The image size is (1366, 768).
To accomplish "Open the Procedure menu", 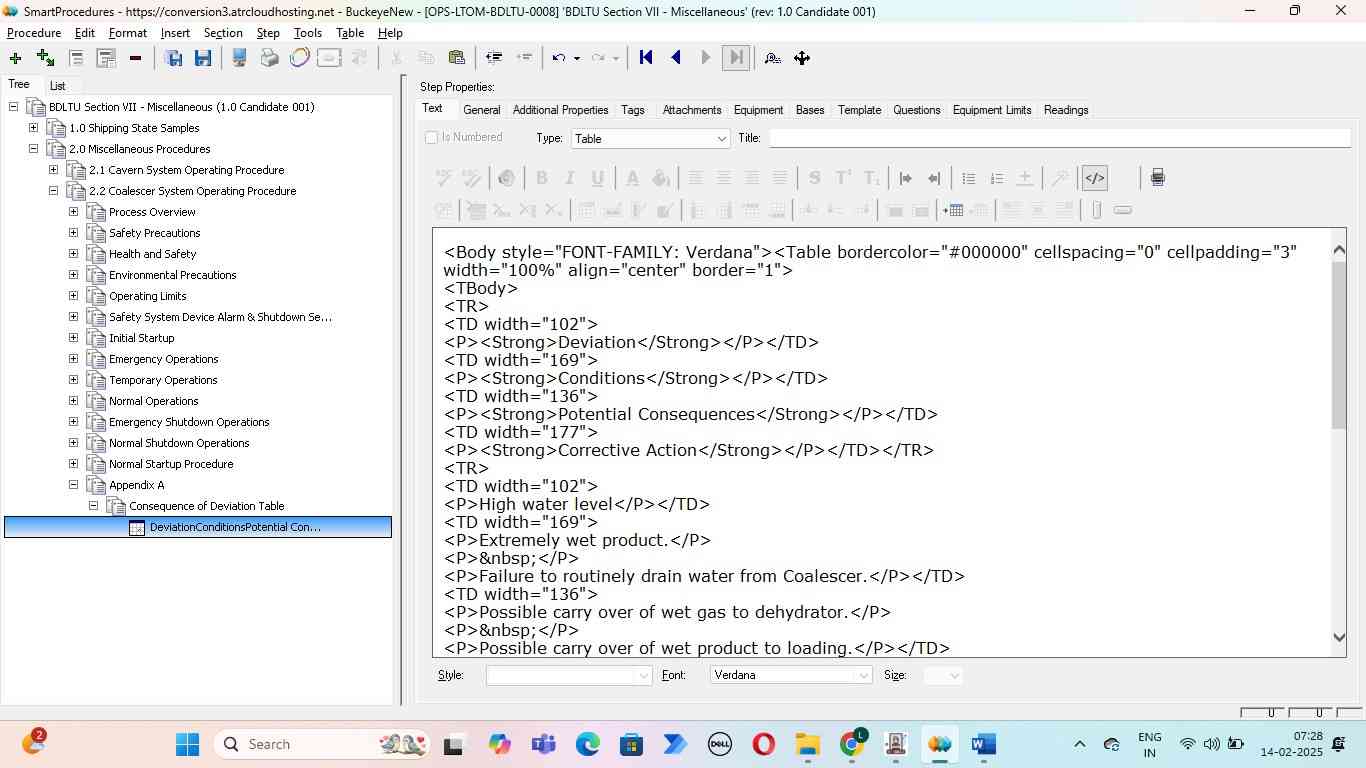I will 34,33.
